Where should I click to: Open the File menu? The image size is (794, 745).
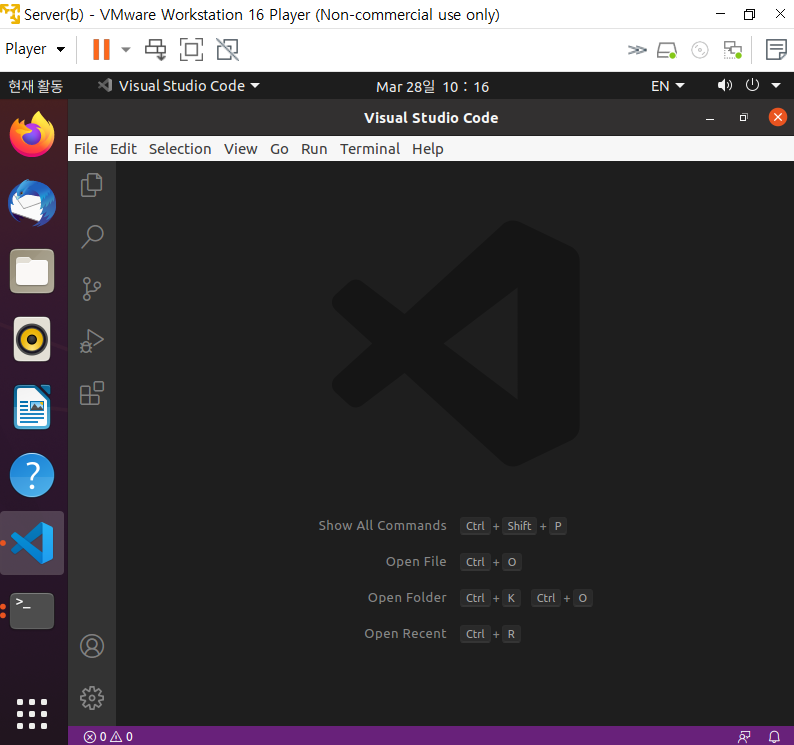pyautogui.click(x=86, y=149)
